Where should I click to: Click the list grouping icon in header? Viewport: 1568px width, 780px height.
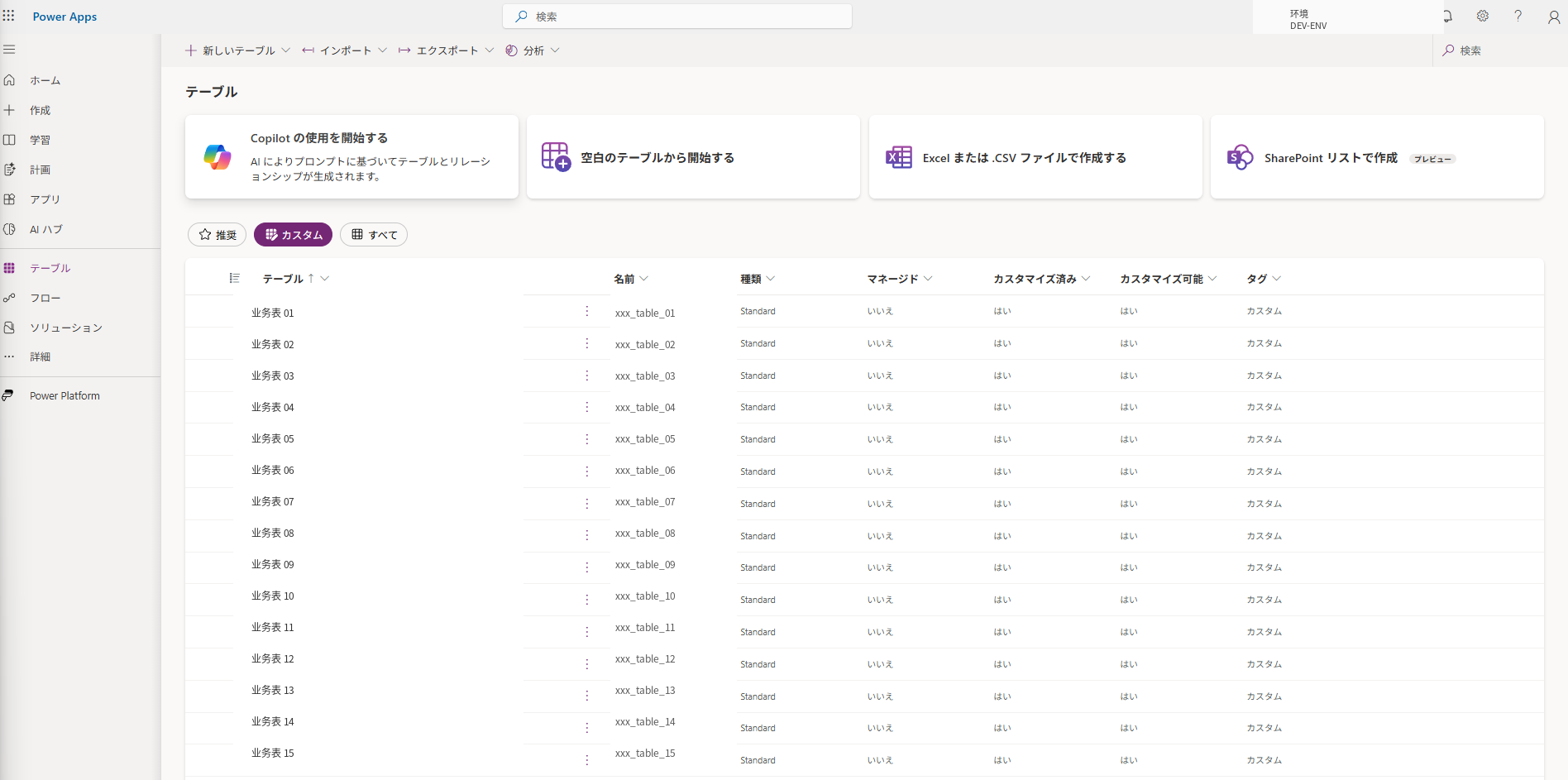coord(235,278)
